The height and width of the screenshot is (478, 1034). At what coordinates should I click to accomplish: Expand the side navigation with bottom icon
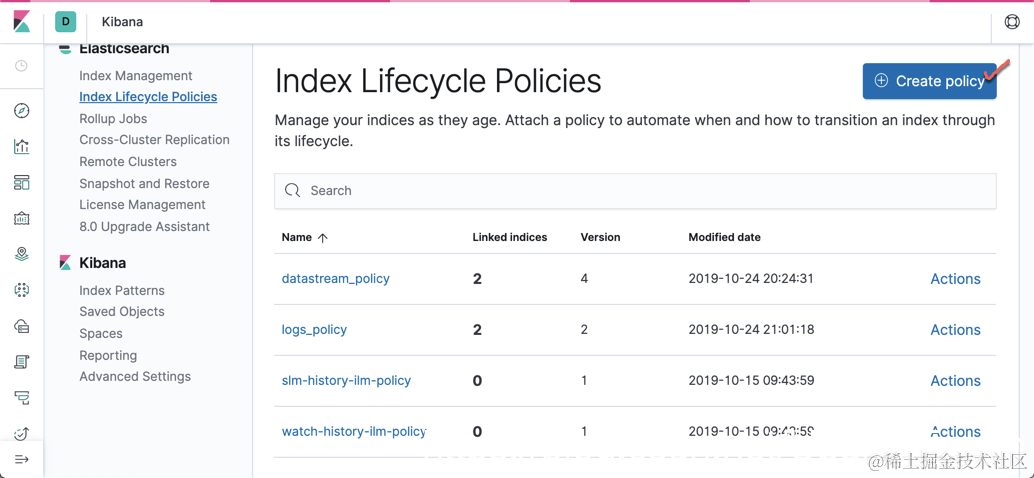point(22,459)
